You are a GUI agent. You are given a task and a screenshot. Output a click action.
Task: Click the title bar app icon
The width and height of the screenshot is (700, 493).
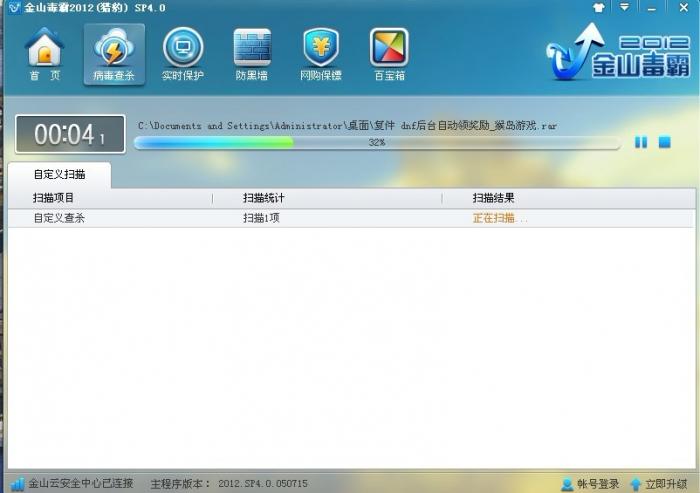pos(14,8)
